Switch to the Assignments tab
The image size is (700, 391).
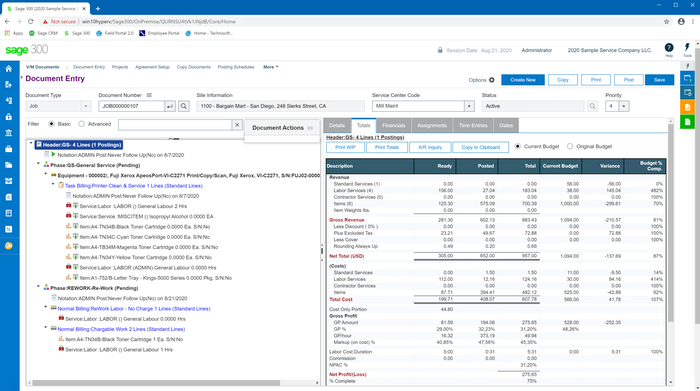(432, 125)
